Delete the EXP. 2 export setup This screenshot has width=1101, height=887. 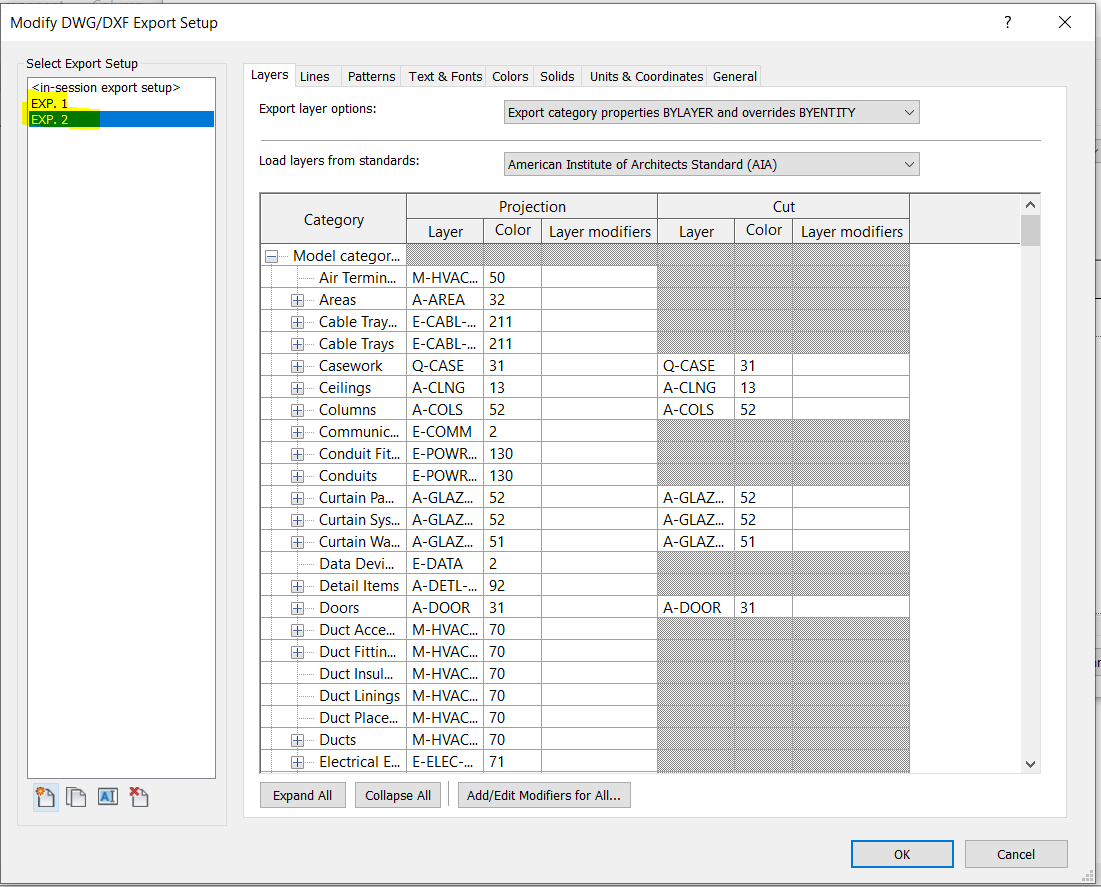pyautogui.click(x=138, y=796)
